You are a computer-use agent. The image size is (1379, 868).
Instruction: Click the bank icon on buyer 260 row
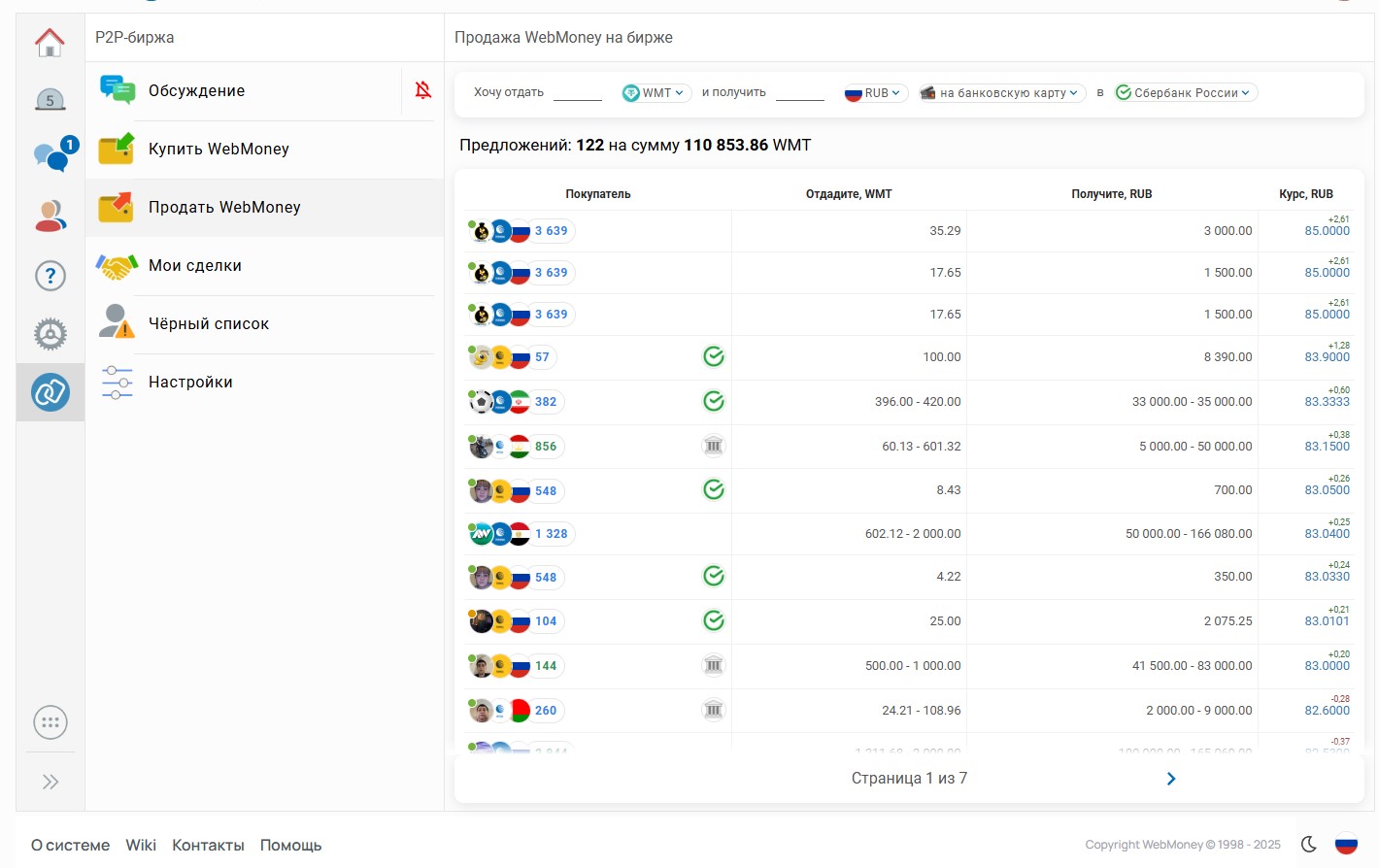pyautogui.click(x=714, y=711)
